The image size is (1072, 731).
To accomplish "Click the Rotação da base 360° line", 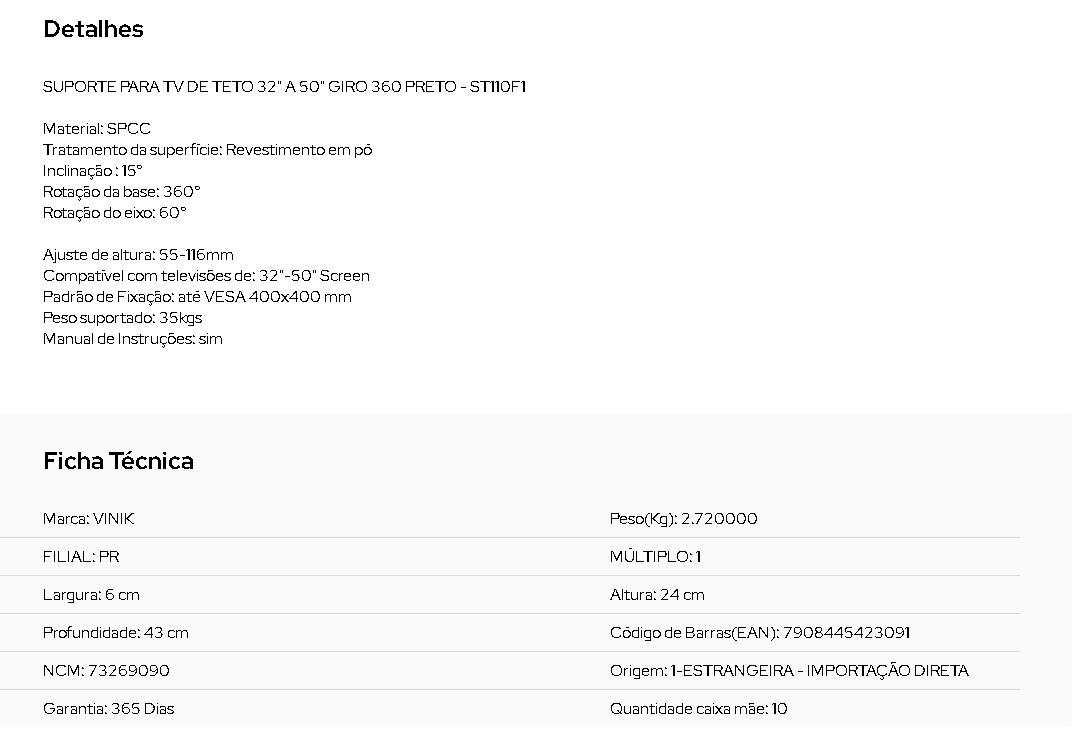I will pyautogui.click(x=121, y=192).
